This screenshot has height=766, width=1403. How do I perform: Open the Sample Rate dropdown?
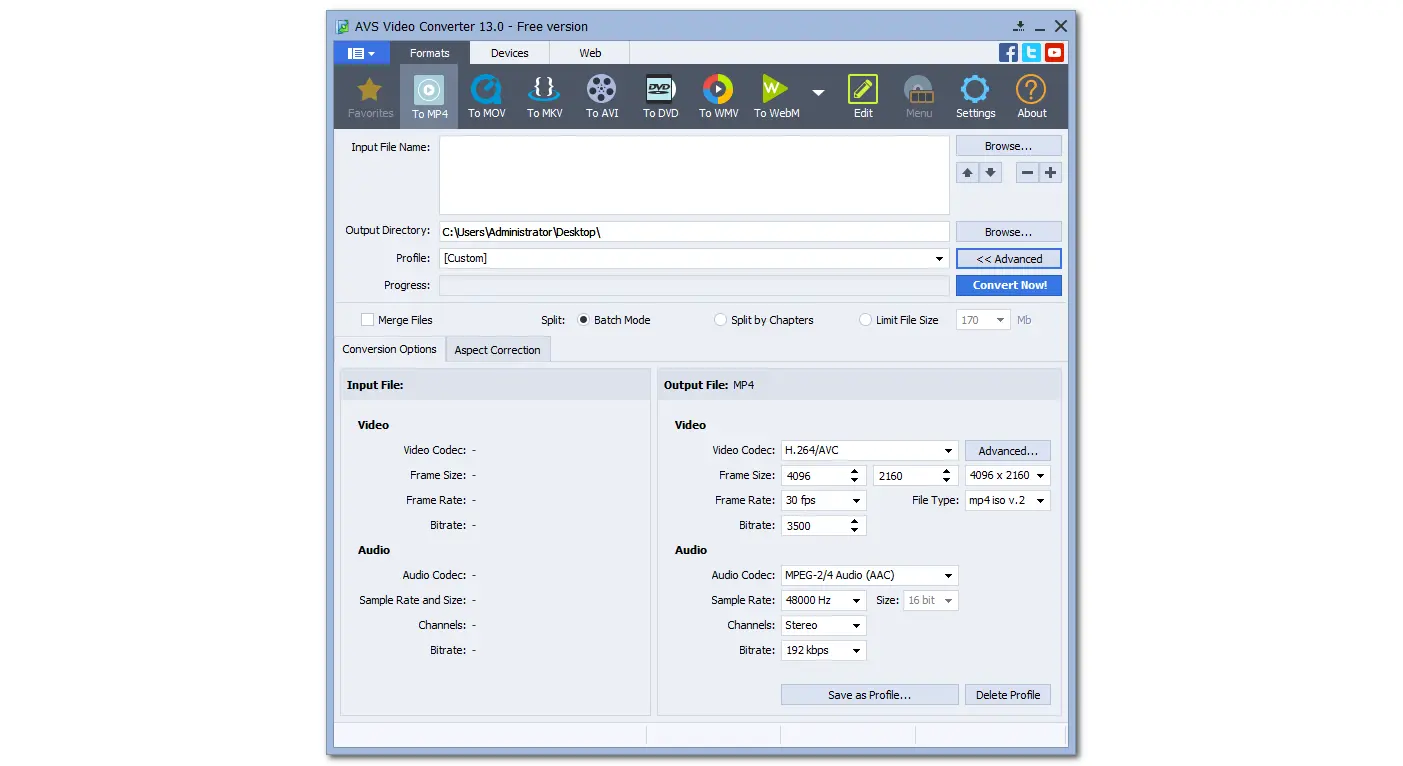pyautogui.click(x=823, y=600)
